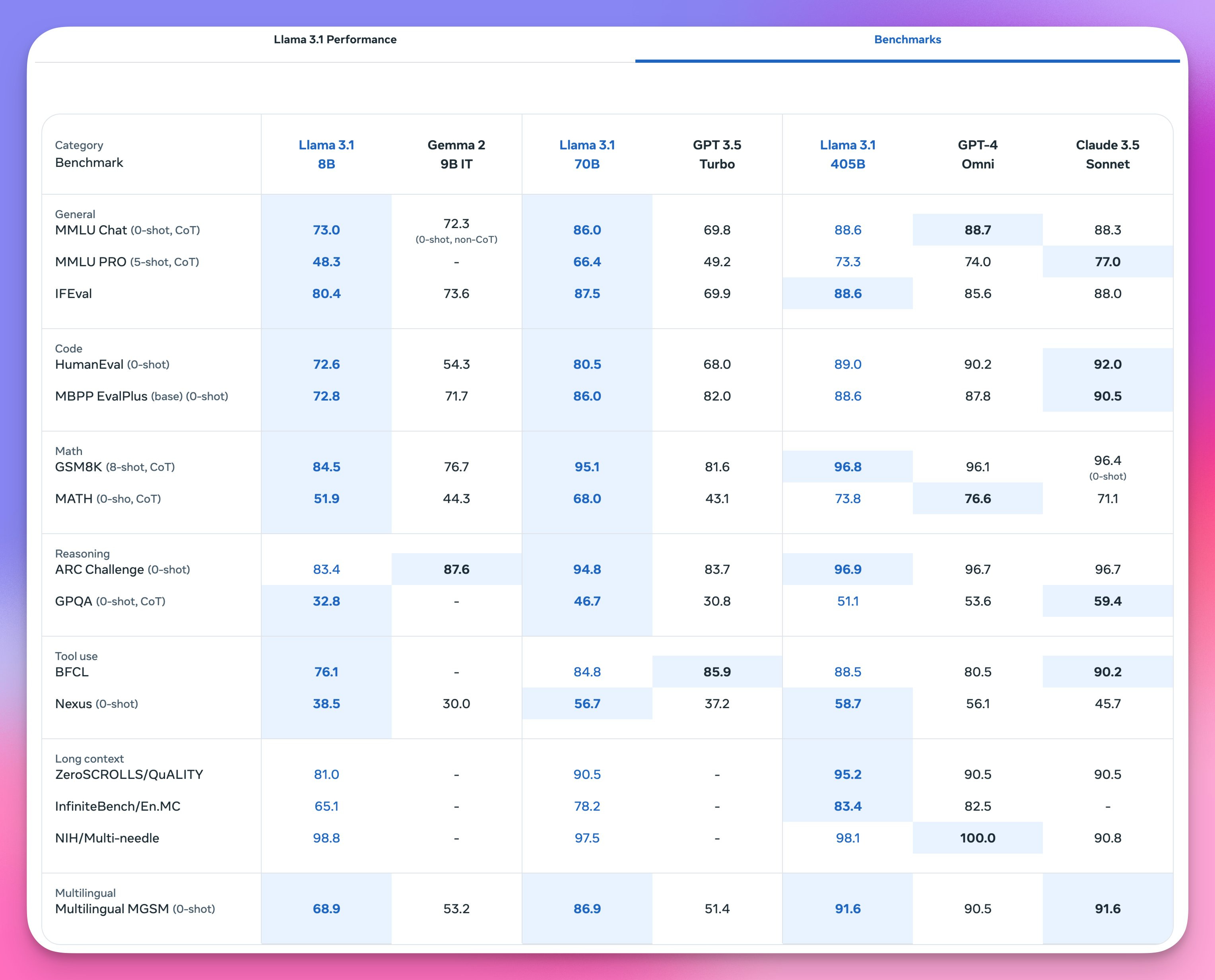Click the highlighted 85.9 GPT 3.5 Turbo BFCL value
Viewport: 1215px width, 980px height.
pos(717,672)
